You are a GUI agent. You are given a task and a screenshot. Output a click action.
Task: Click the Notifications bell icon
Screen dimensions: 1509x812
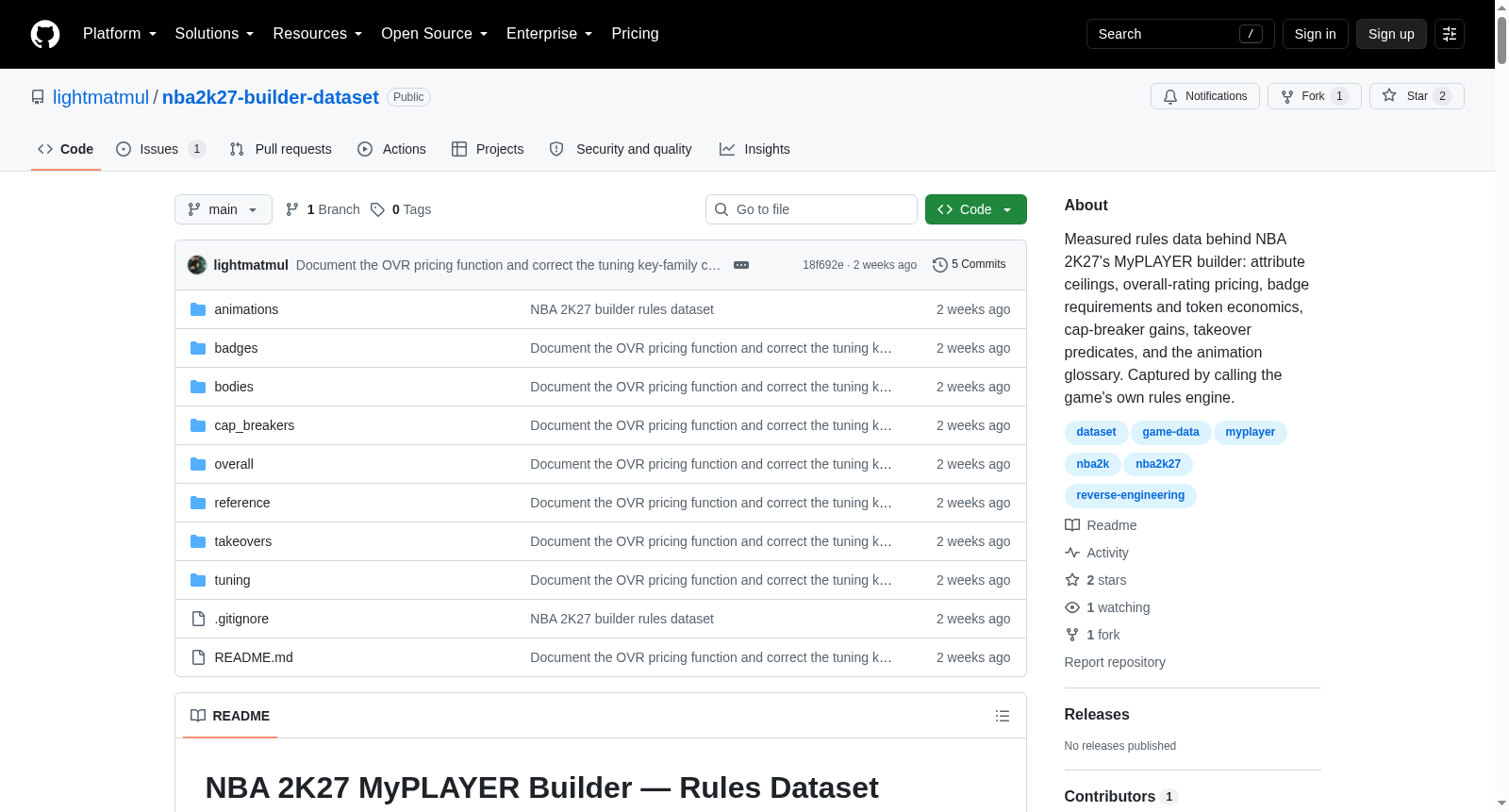[x=1170, y=96]
